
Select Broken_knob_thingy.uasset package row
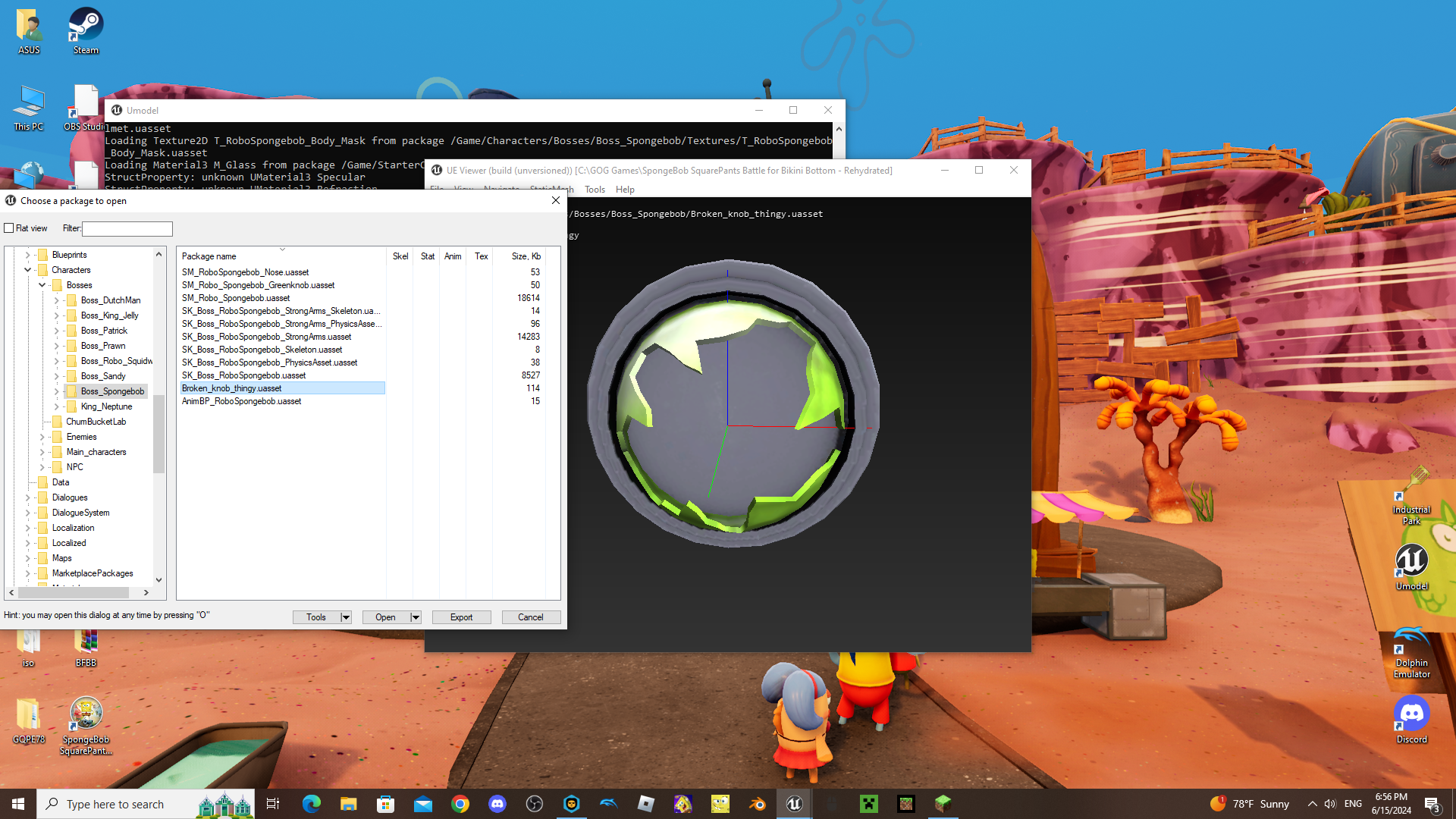click(x=282, y=388)
